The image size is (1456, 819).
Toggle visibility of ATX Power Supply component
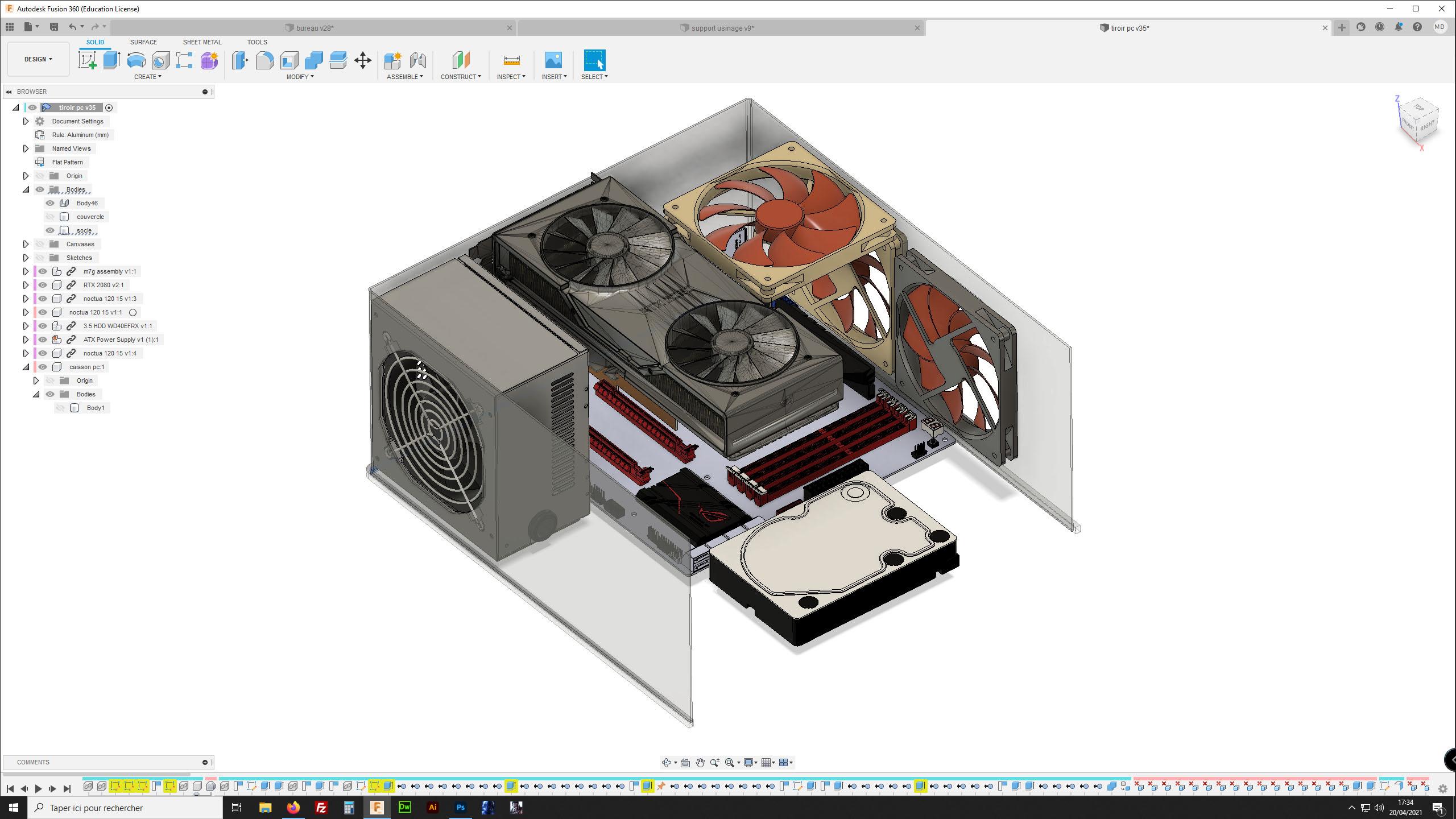click(43, 340)
